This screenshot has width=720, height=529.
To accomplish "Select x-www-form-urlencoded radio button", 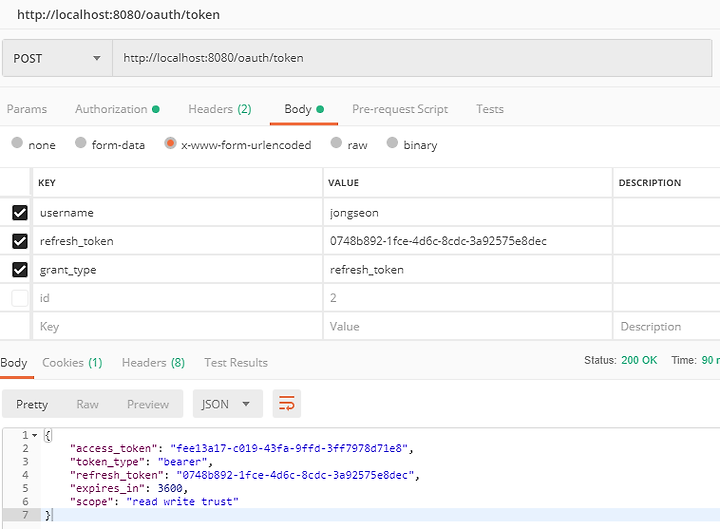I will pos(170,143).
